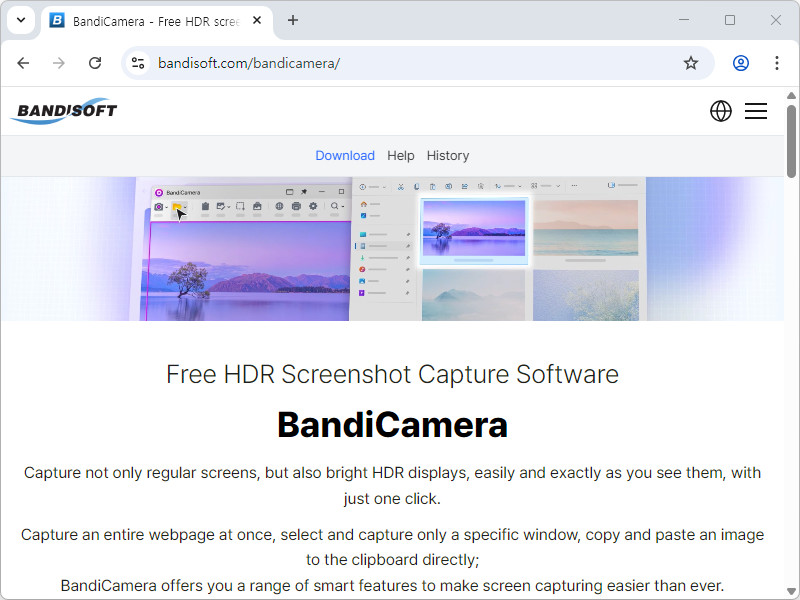The height and width of the screenshot is (600, 800).
Task: Click the scrollbar down arrow
Action: point(792,592)
